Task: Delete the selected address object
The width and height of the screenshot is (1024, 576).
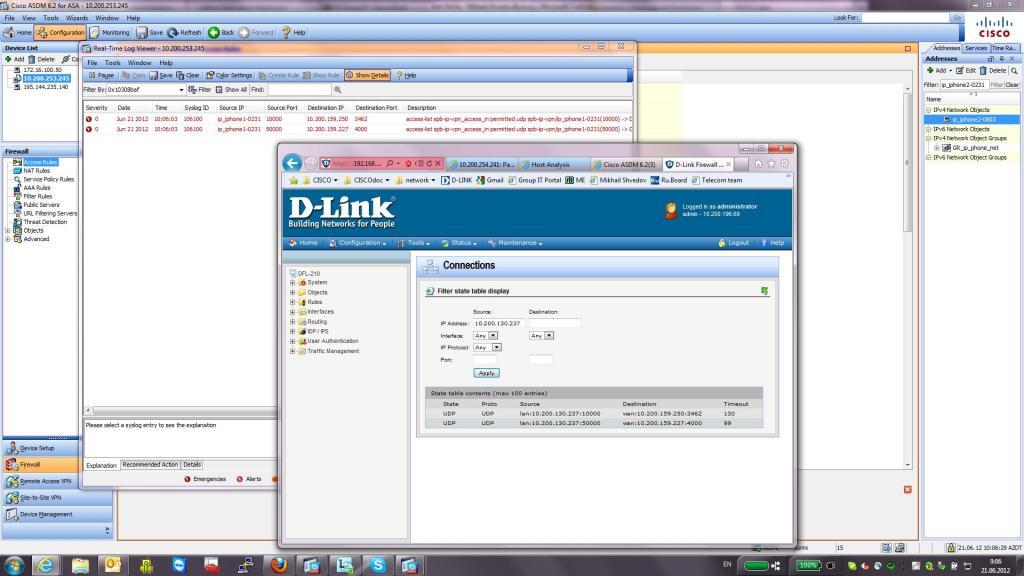Action: (993, 71)
